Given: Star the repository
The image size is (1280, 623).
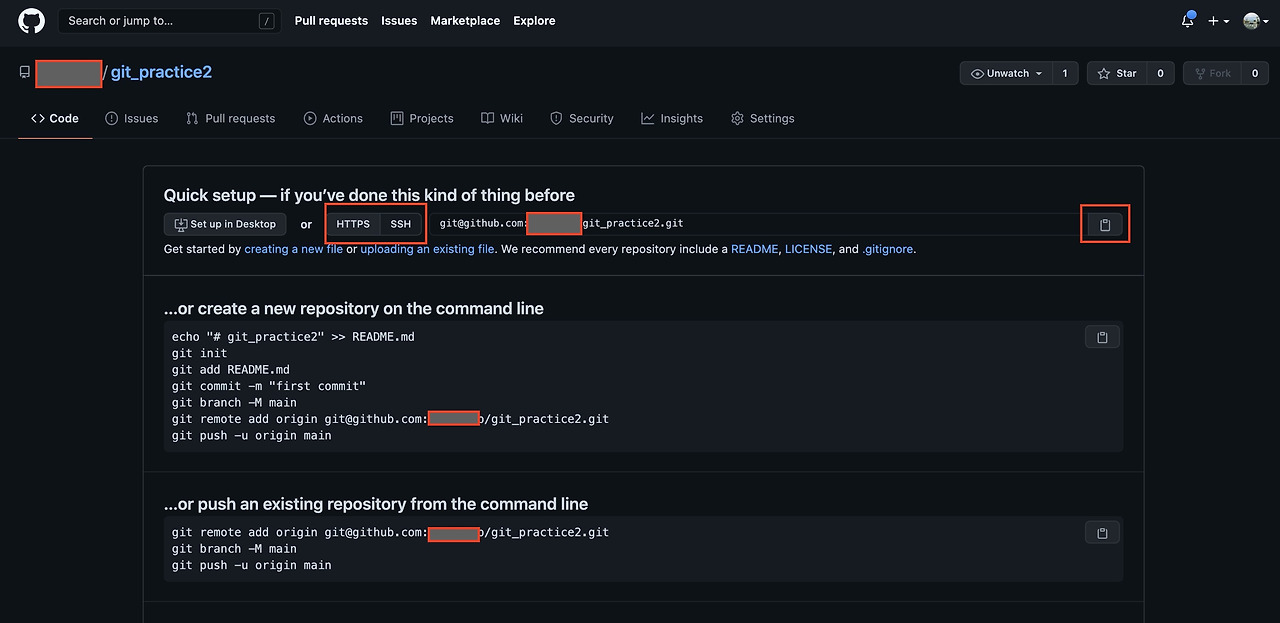Looking at the screenshot, I should tap(1117, 73).
